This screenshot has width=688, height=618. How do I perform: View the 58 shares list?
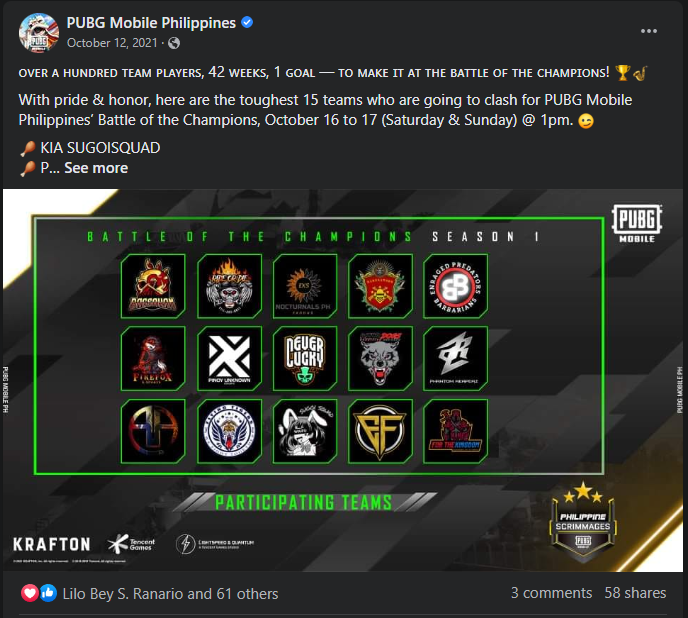[x=635, y=593]
